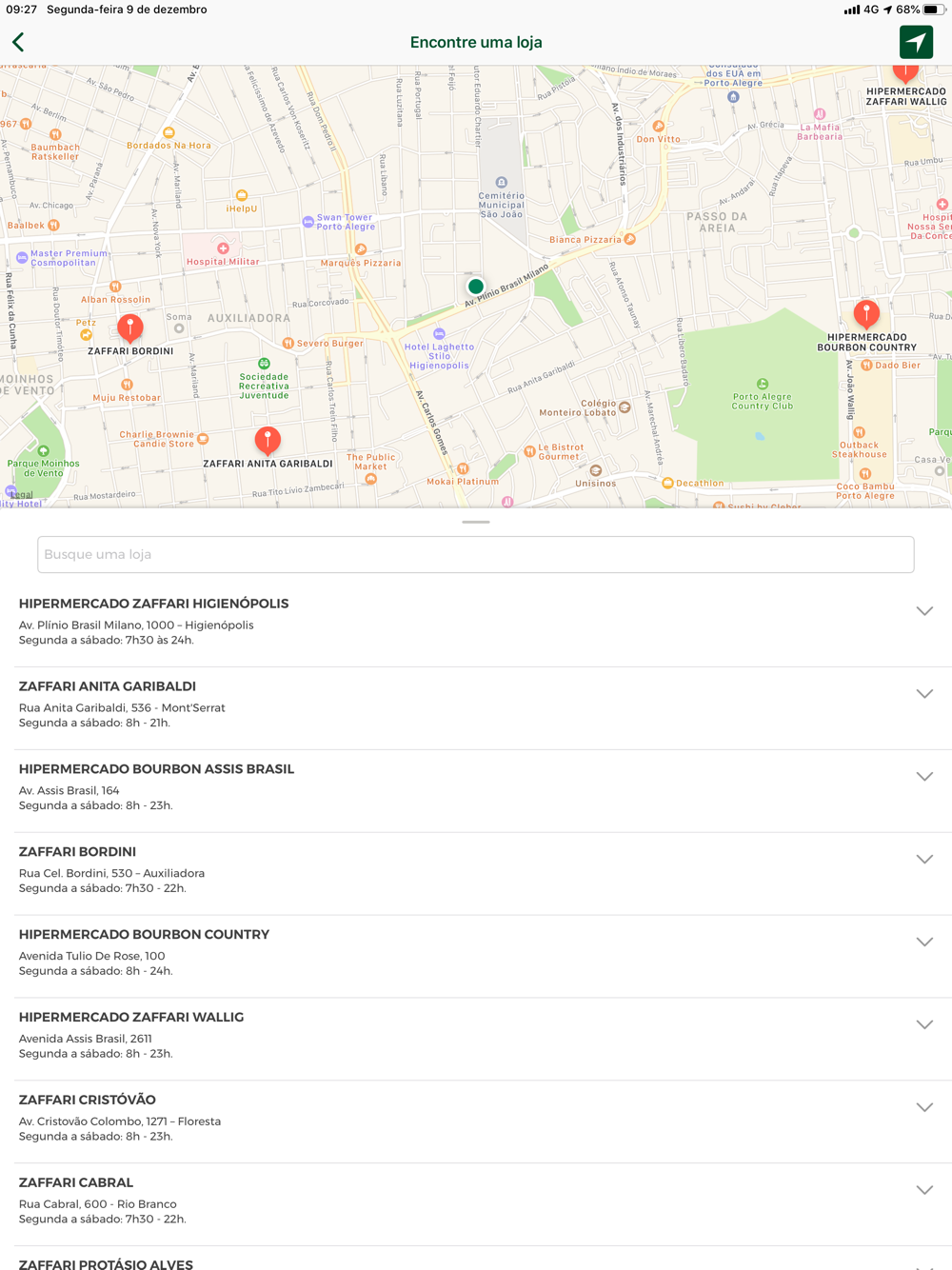Tap the 'Av. Assis Brasil, 164' address
The image size is (952, 1270).
(x=69, y=791)
